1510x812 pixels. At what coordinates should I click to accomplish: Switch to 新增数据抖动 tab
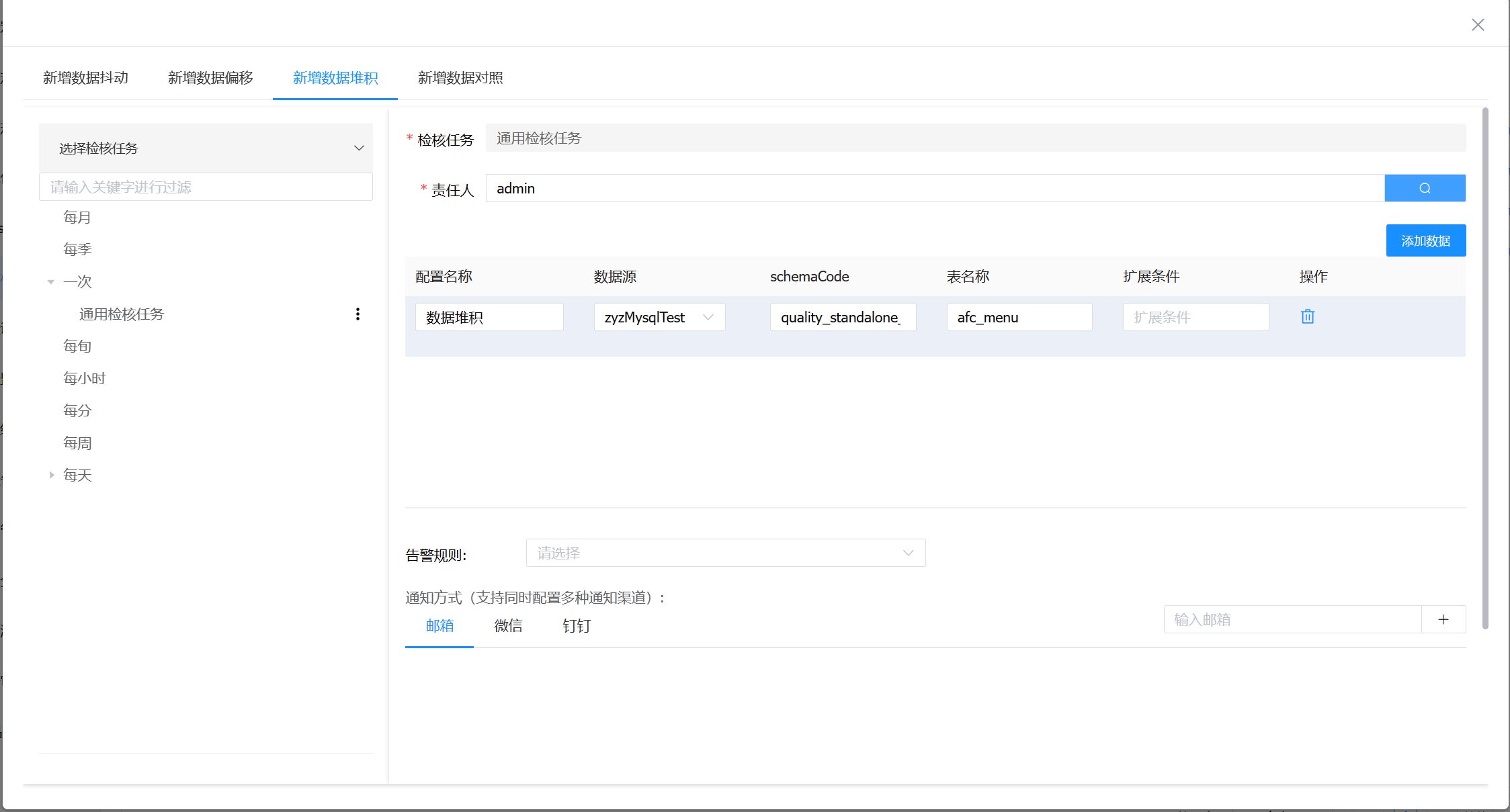point(85,78)
